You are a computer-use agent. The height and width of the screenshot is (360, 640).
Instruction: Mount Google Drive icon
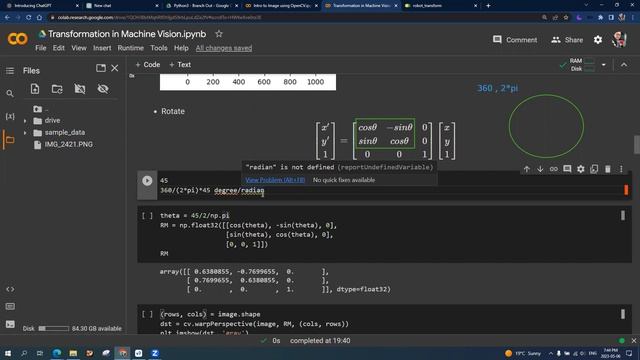coord(80,89)
